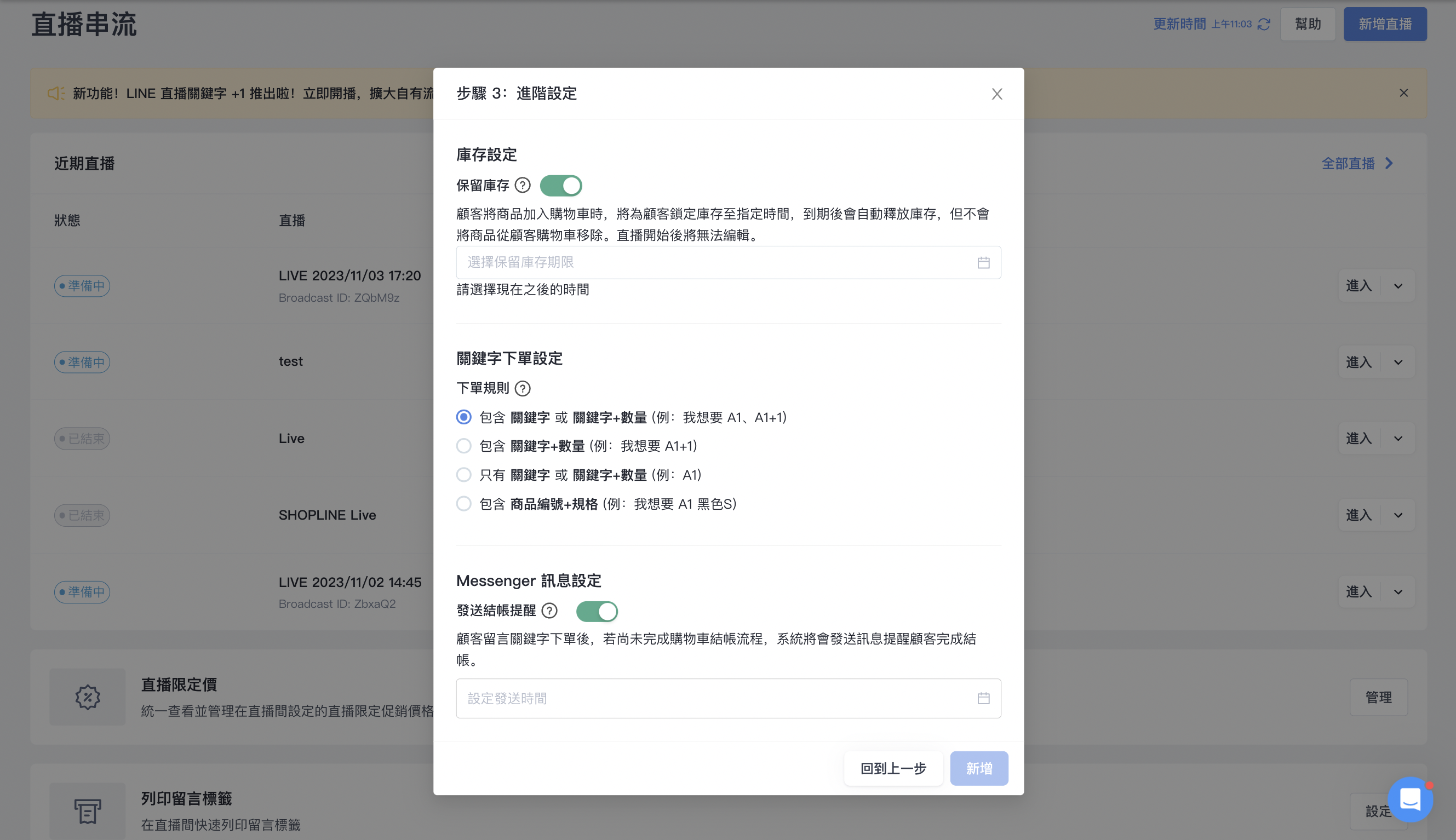1456x840 pixels.
Task: Select 包含 商品編號+規格 rule option
Action: [463, 504]
